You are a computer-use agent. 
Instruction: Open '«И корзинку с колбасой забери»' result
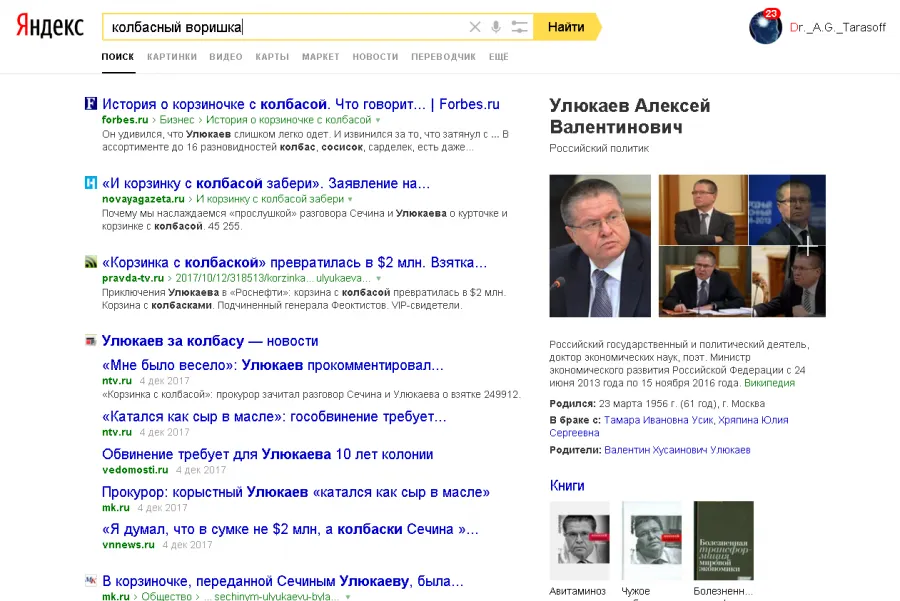pyautogui.click(x=266, y=183)
